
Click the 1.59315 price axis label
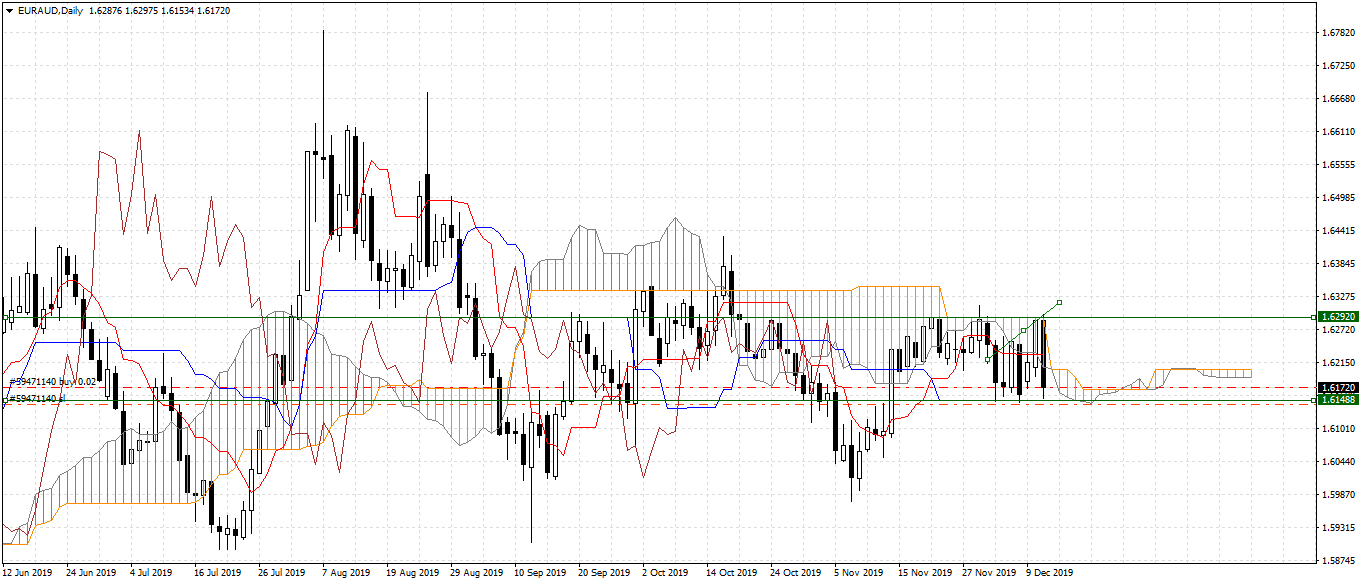(x=1337, y=527)
